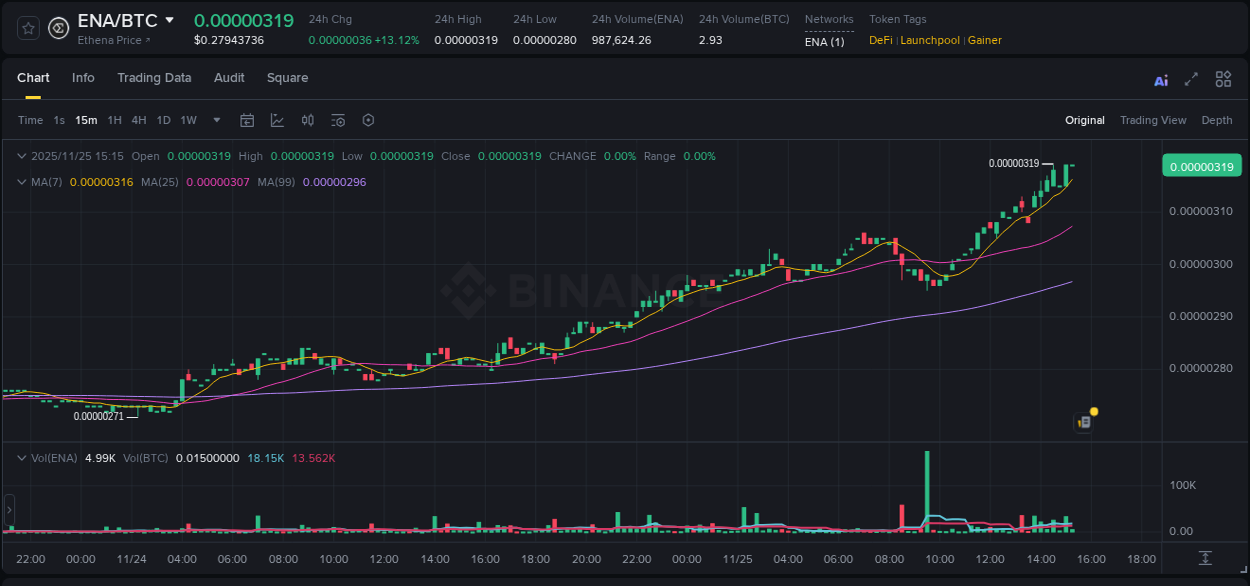Open the calendar date-range picker
Image resolution: width=1250 pixels, height=586 pixels.
(247, 120)
